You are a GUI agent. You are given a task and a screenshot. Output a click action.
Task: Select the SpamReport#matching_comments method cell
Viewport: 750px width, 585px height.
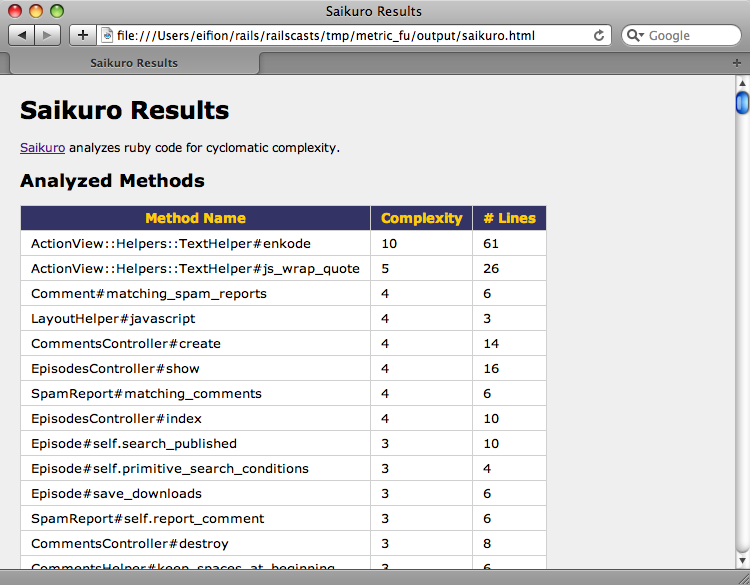pyautogui.click(x=196, y=393)
